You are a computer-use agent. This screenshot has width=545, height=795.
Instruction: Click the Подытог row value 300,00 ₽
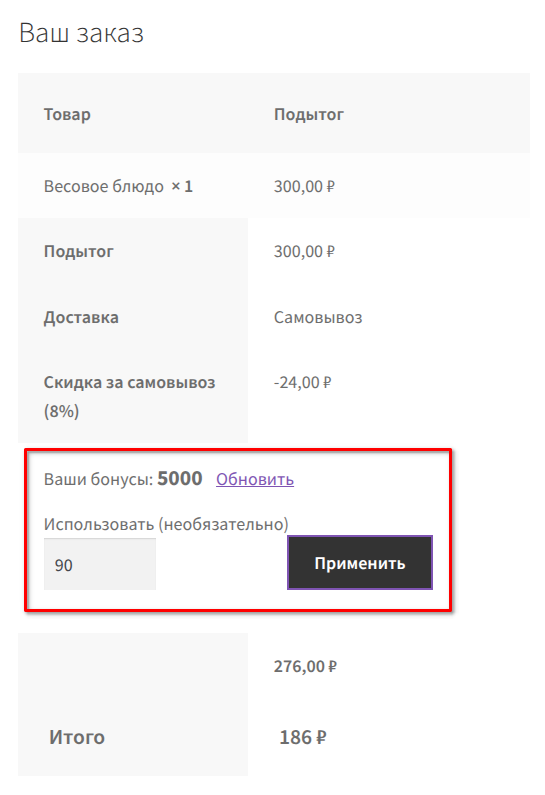(x=304, y=251)
